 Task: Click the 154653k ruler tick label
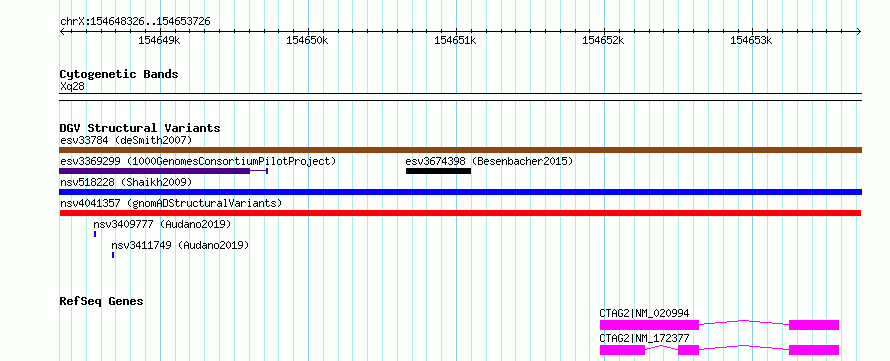[752, 41]
